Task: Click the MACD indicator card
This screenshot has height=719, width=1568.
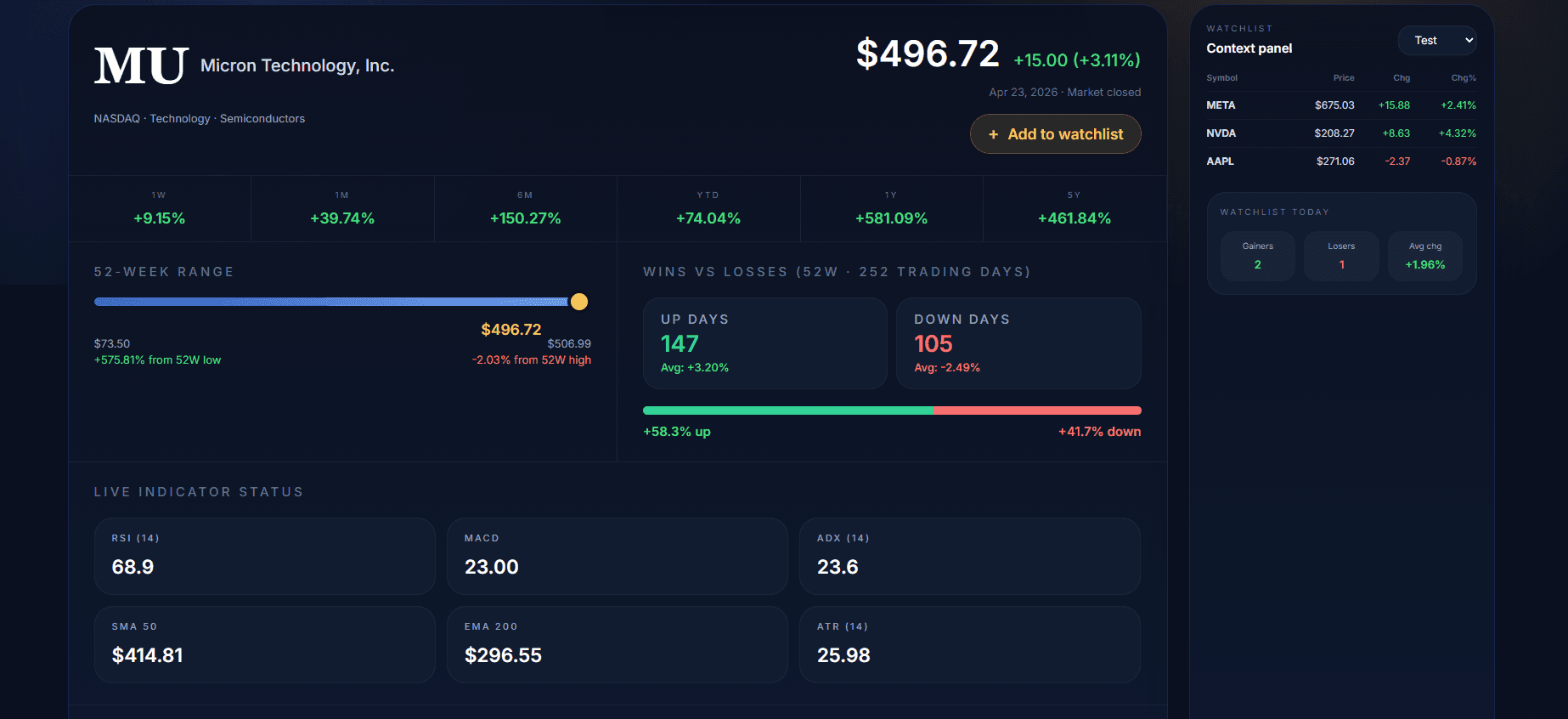Action: [x=617, y=556]
